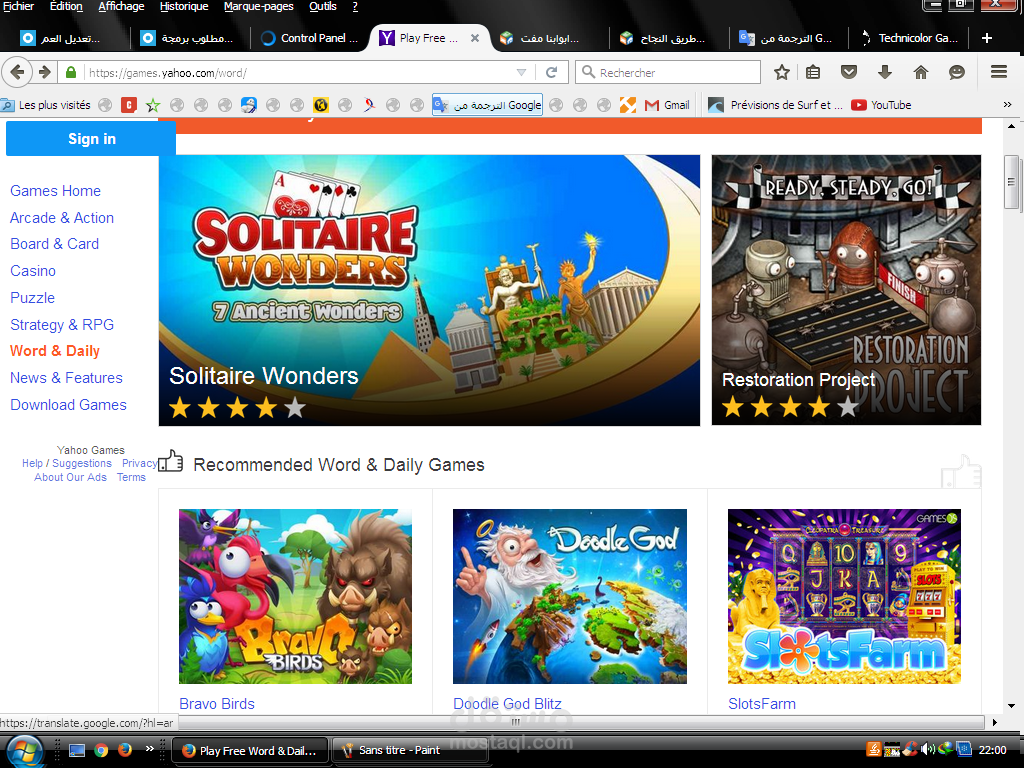Open Help / Suggestions footer link

tap(67, 463)
